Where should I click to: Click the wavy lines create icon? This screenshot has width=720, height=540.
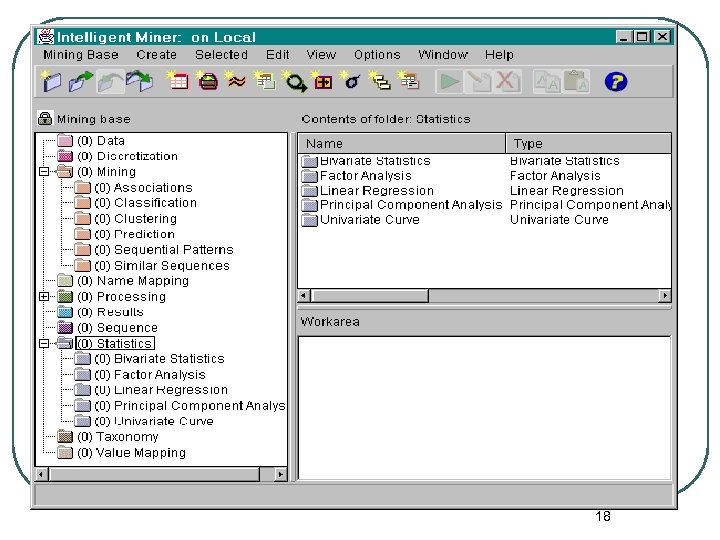point(236,82)
